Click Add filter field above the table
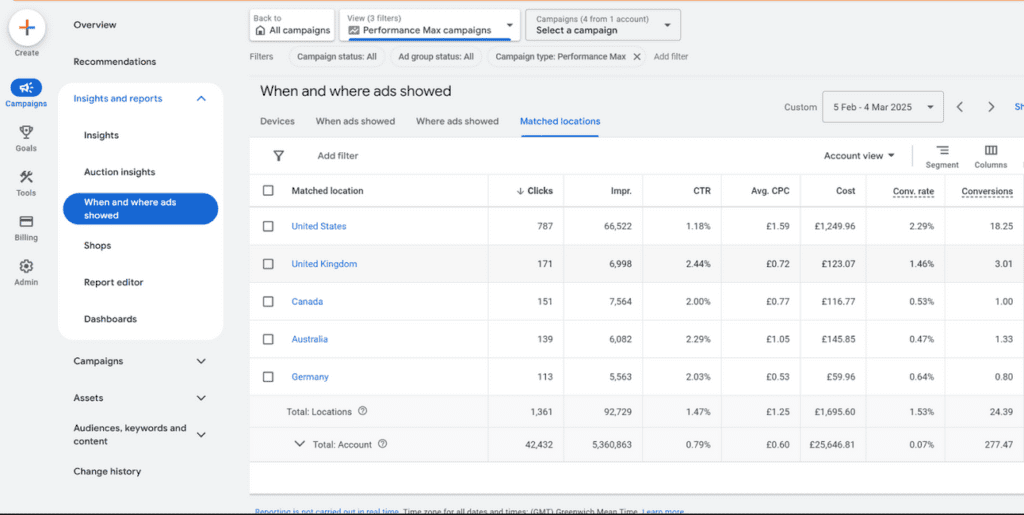 [x=338, y=156]
